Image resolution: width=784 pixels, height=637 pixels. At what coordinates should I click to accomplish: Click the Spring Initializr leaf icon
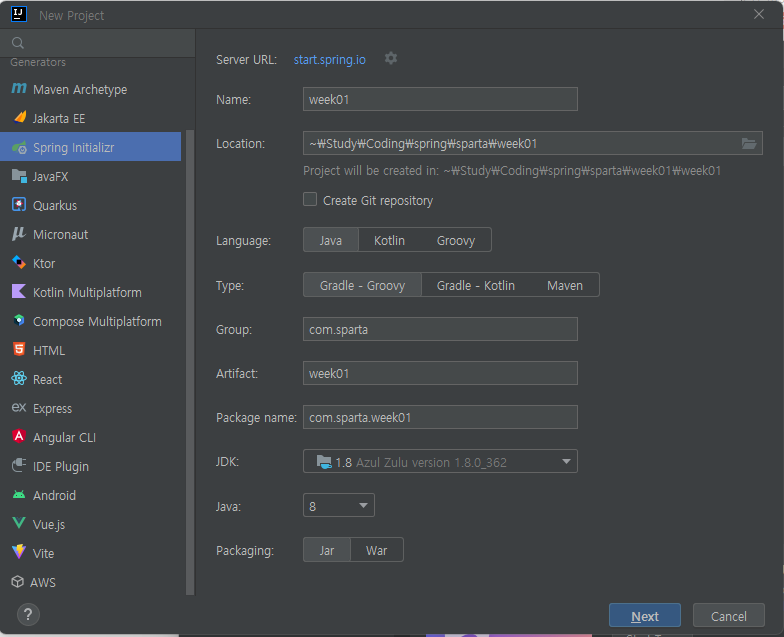pyautogui.click(x=19, y=148)
